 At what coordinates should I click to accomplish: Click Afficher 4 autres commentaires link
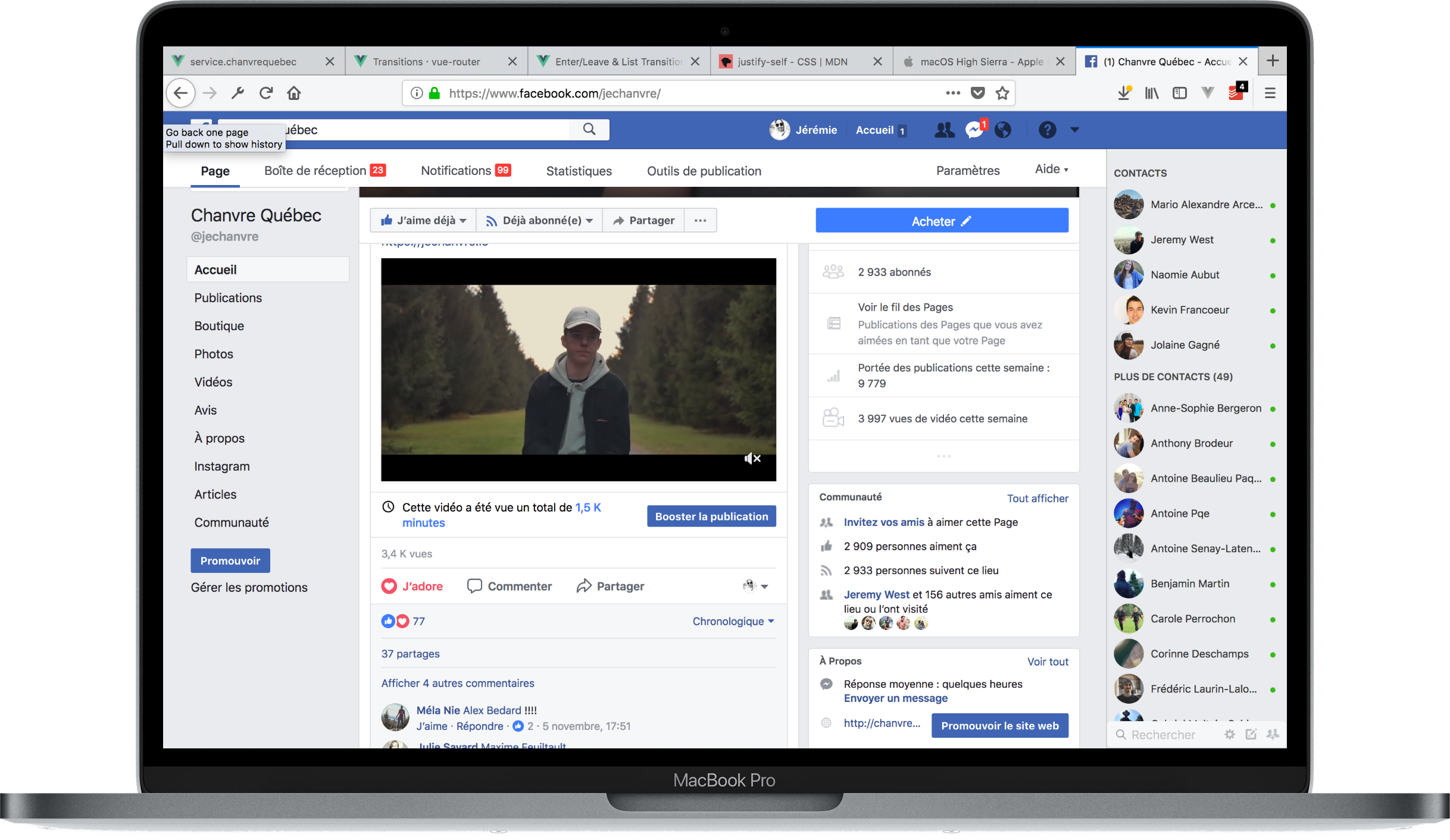458,683
